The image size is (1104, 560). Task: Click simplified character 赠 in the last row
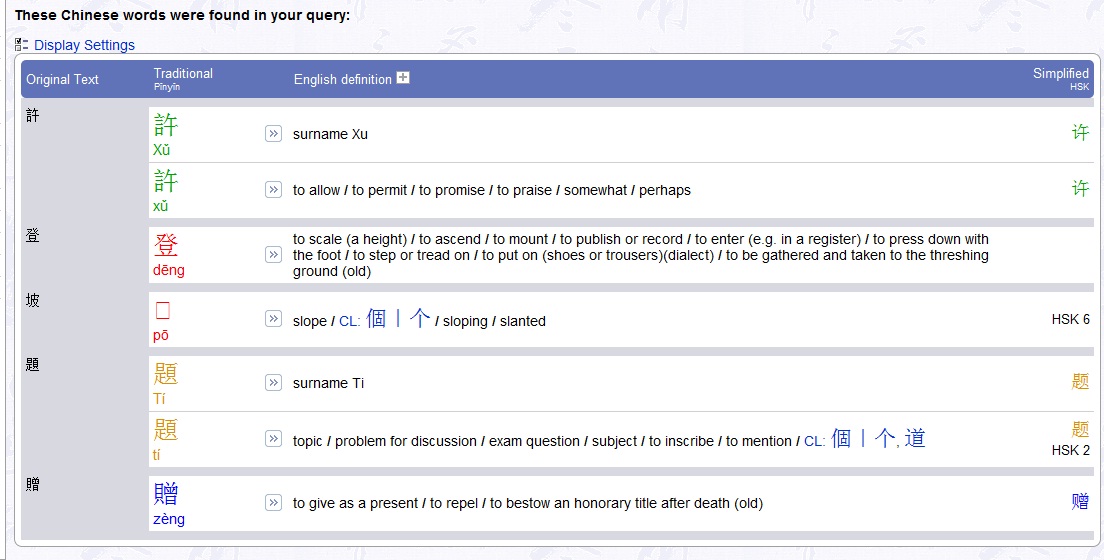(x=1080, y=501)
